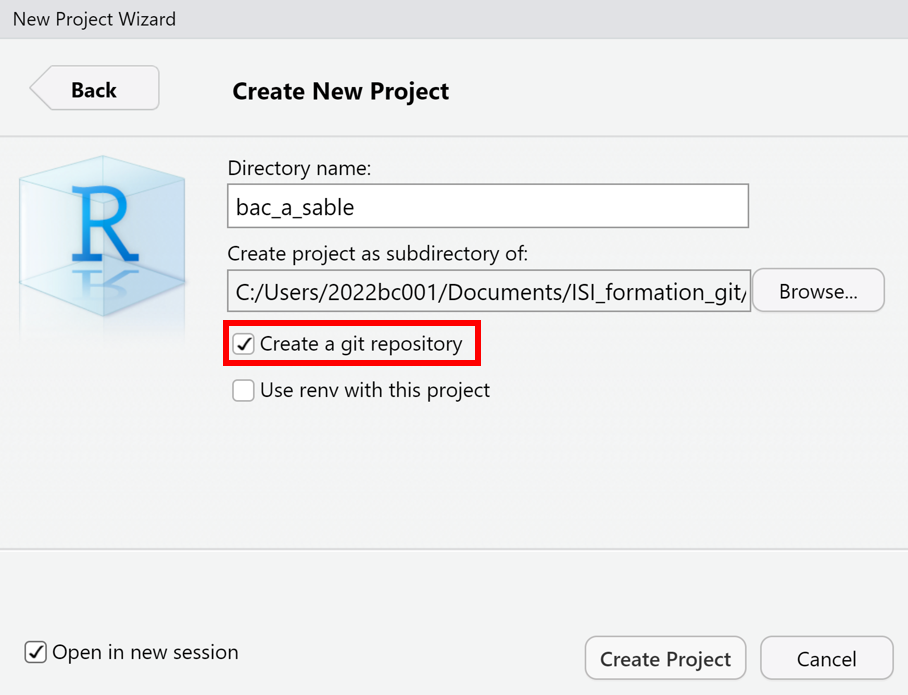Click the Create New Project heading
Viewport: 908px width, 695px height.
point(340,92)
